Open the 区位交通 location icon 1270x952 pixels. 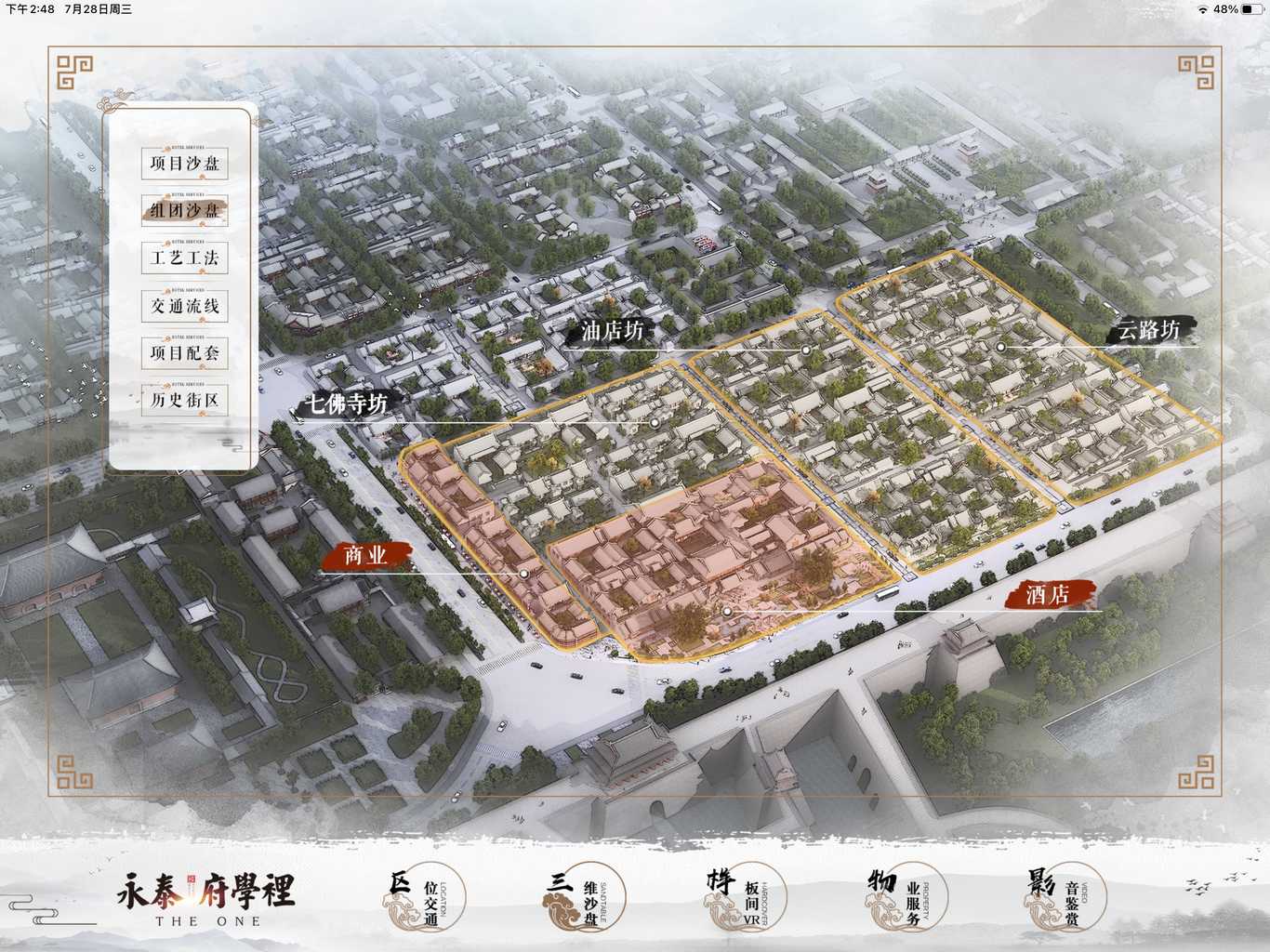pos(422,900)
